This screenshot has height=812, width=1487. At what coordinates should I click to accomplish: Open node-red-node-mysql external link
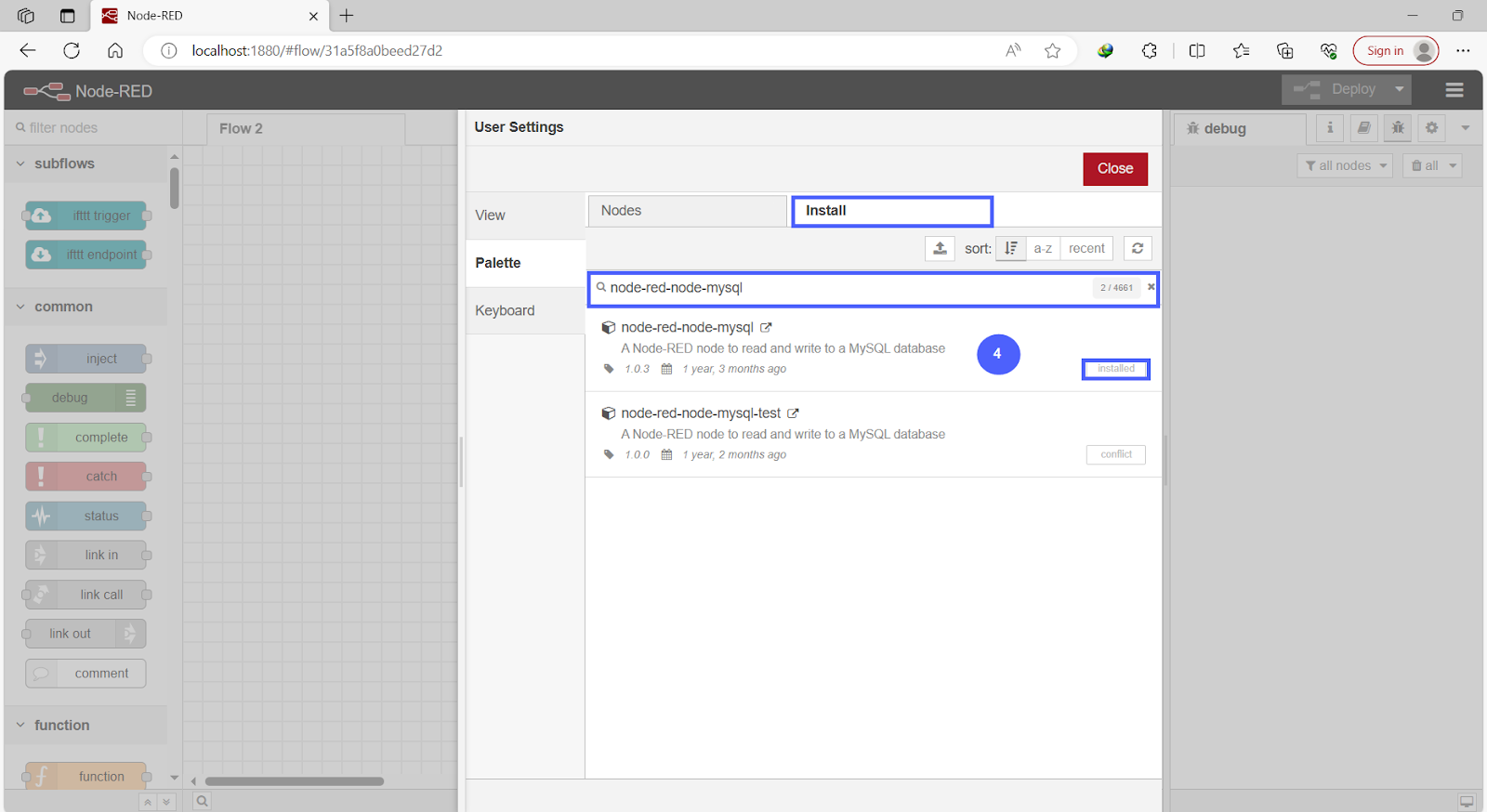tap(766, 327)
